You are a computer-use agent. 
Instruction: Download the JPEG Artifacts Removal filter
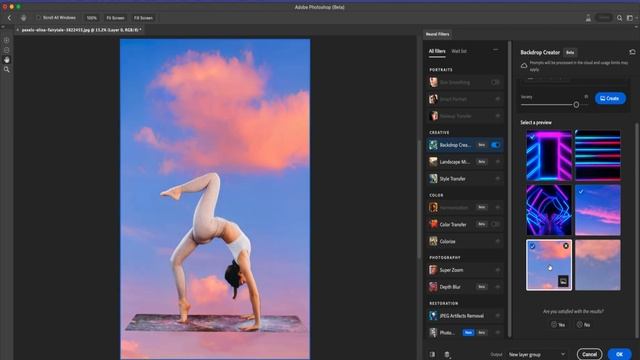pyautogui.click(x=498, y=316)
